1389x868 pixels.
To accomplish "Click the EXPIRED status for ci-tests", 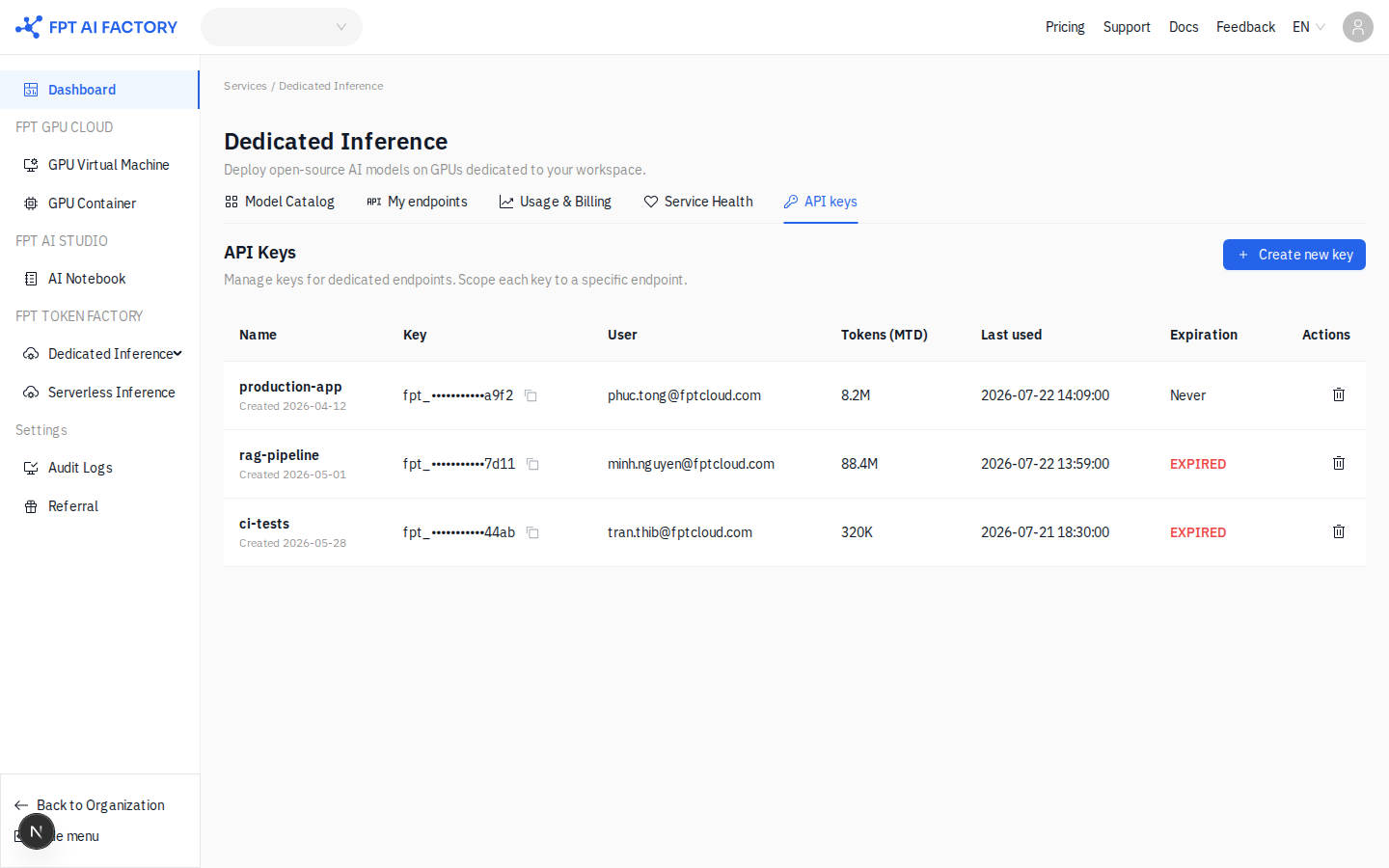I will coord(1198,532).
